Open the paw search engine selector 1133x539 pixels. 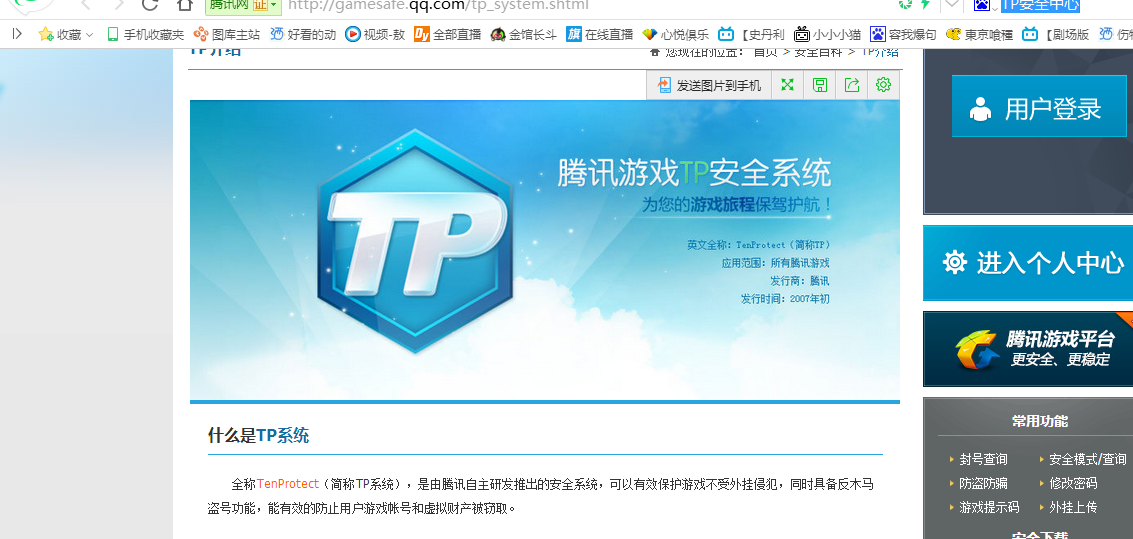985,5
